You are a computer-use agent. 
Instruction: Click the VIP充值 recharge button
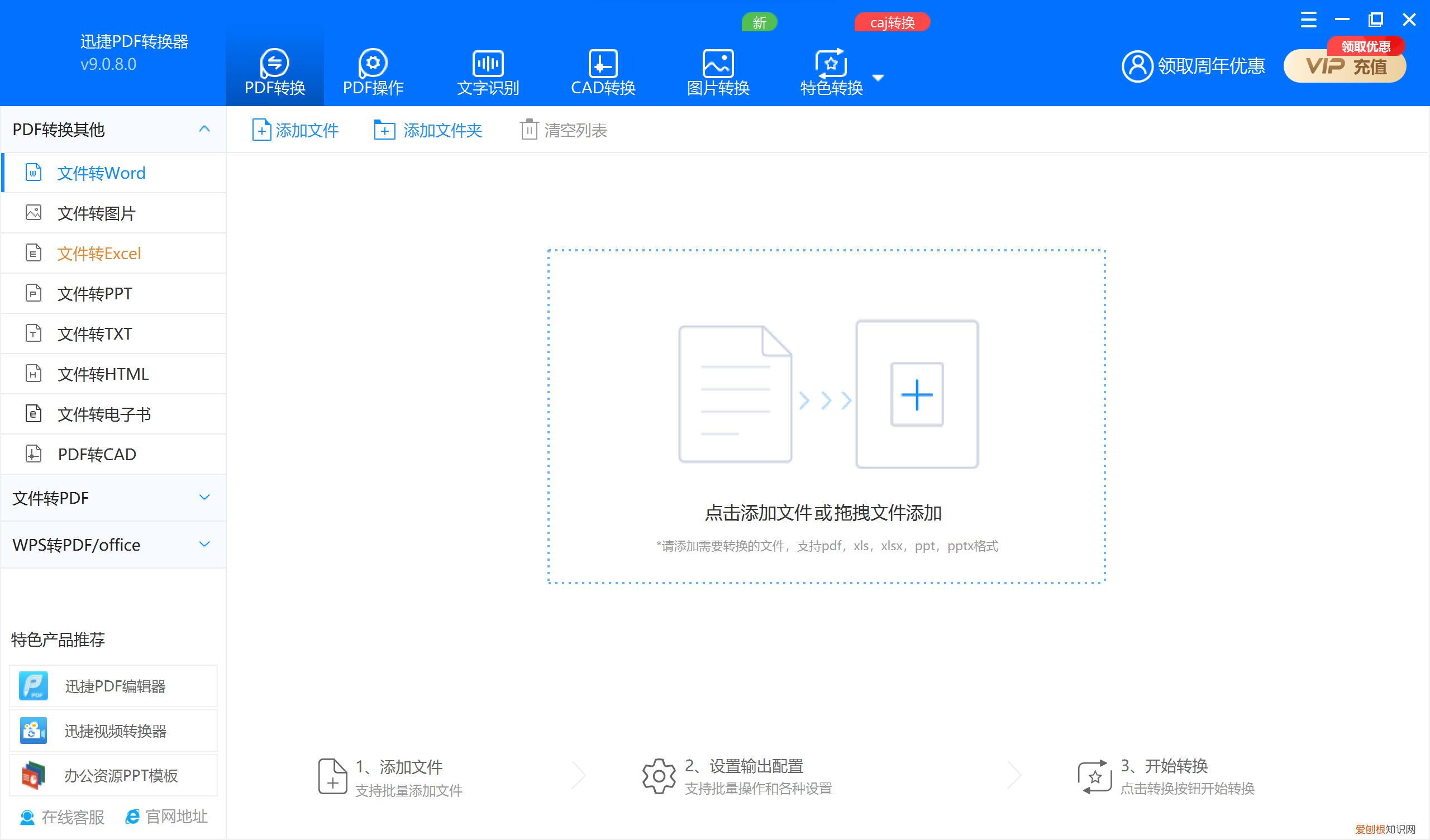1345,66
